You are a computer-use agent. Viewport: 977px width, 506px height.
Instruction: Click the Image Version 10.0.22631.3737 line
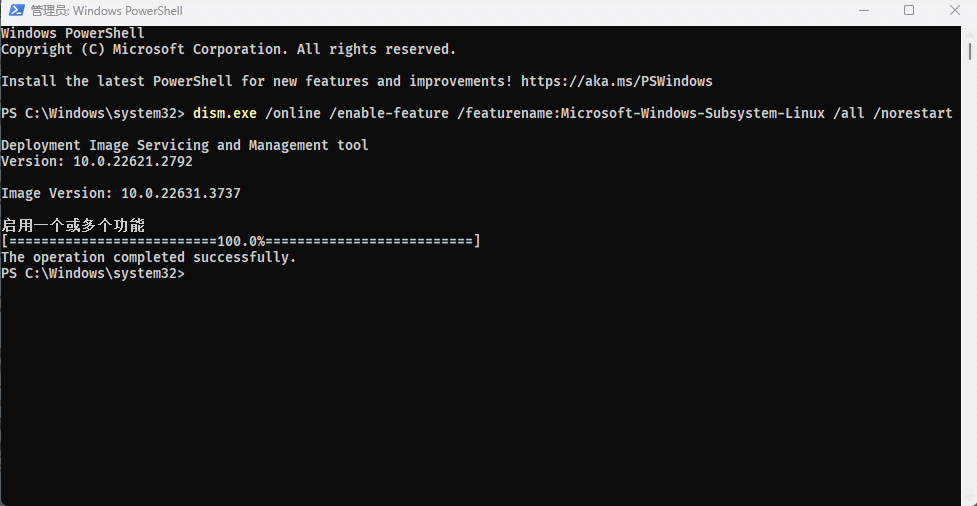(x=121, y=193)
